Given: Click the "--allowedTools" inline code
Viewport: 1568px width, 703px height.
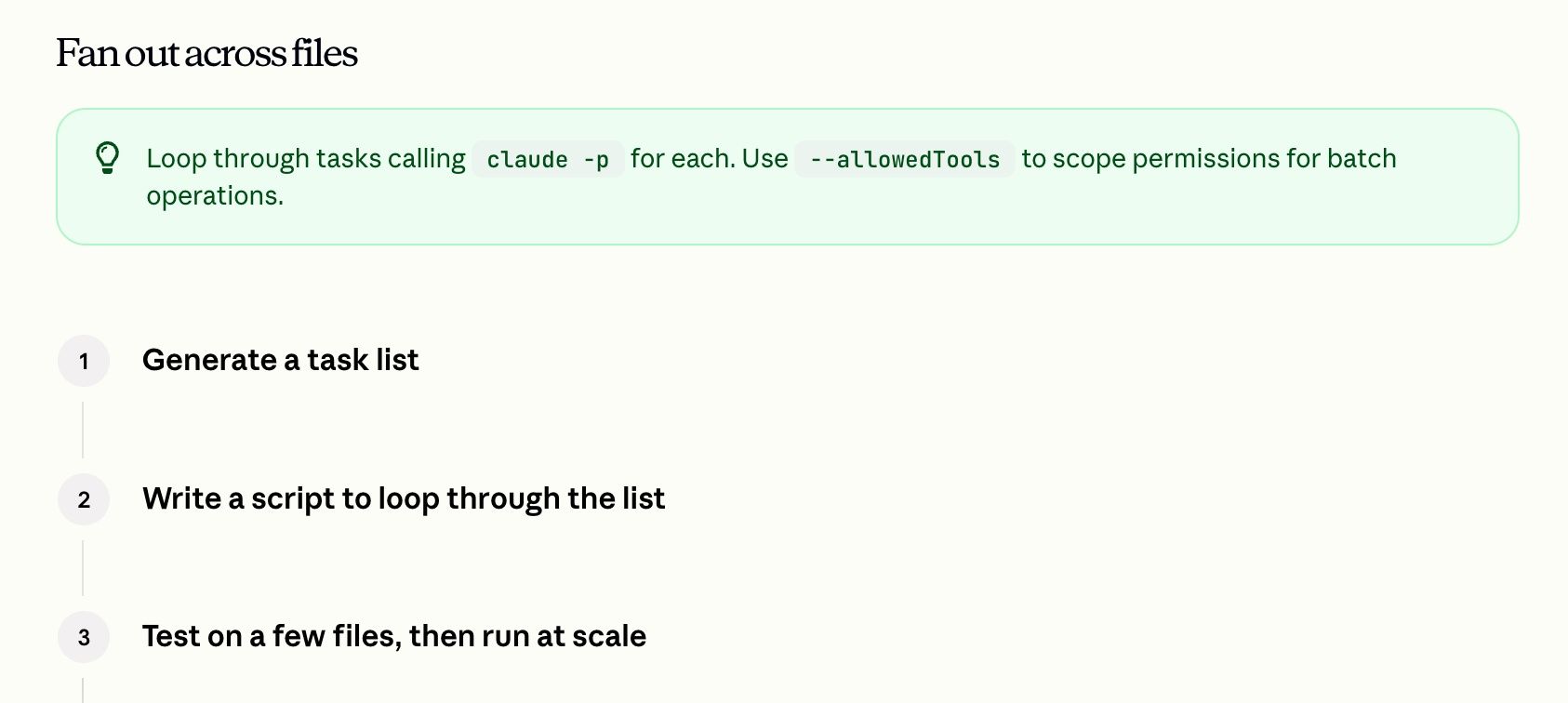Looking at the screenshot, I should tap(905, 159).
